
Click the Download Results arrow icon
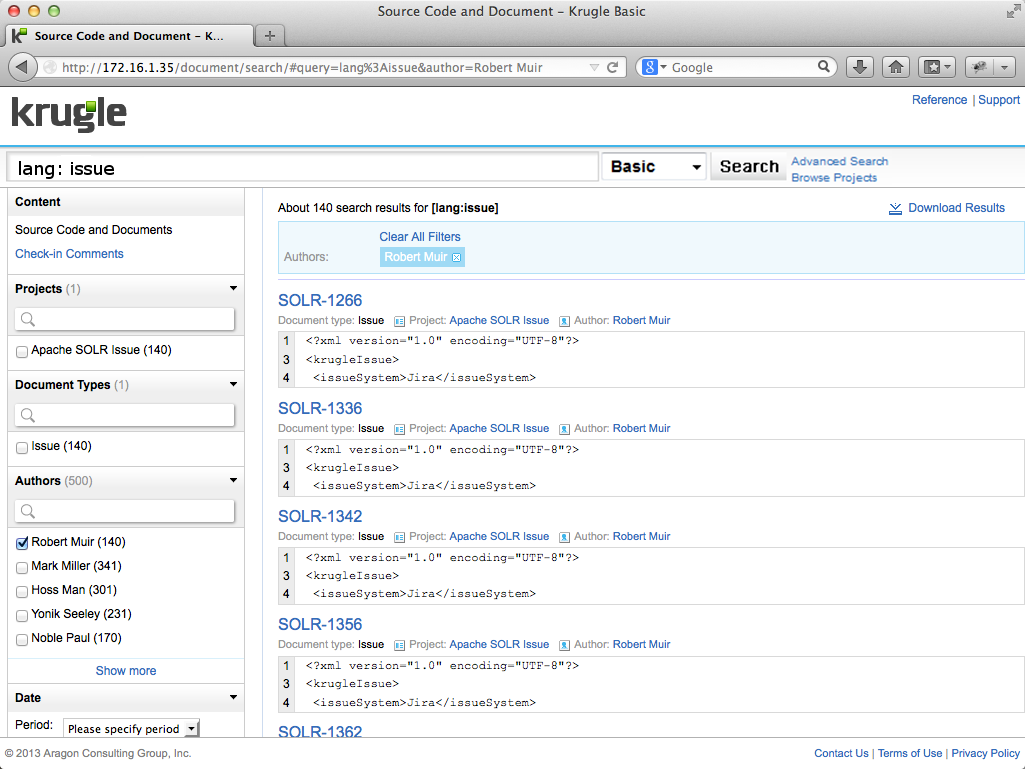pyautogui.click(x=895, y=209)
